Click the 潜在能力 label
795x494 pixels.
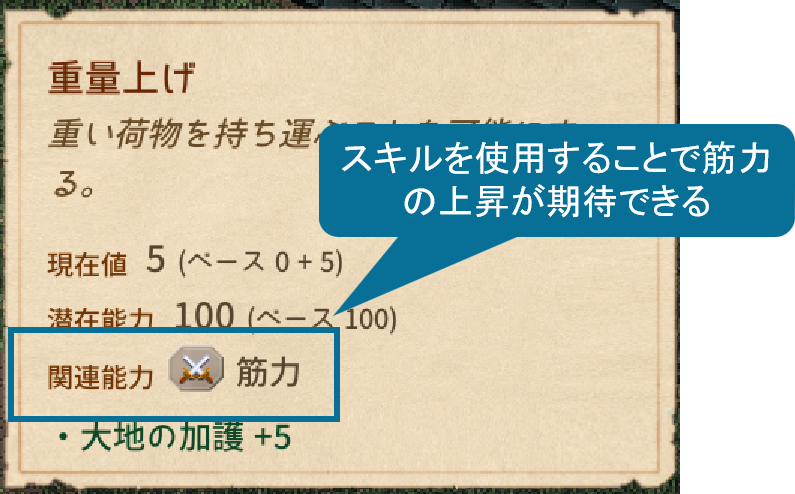[x=100, y=319]
